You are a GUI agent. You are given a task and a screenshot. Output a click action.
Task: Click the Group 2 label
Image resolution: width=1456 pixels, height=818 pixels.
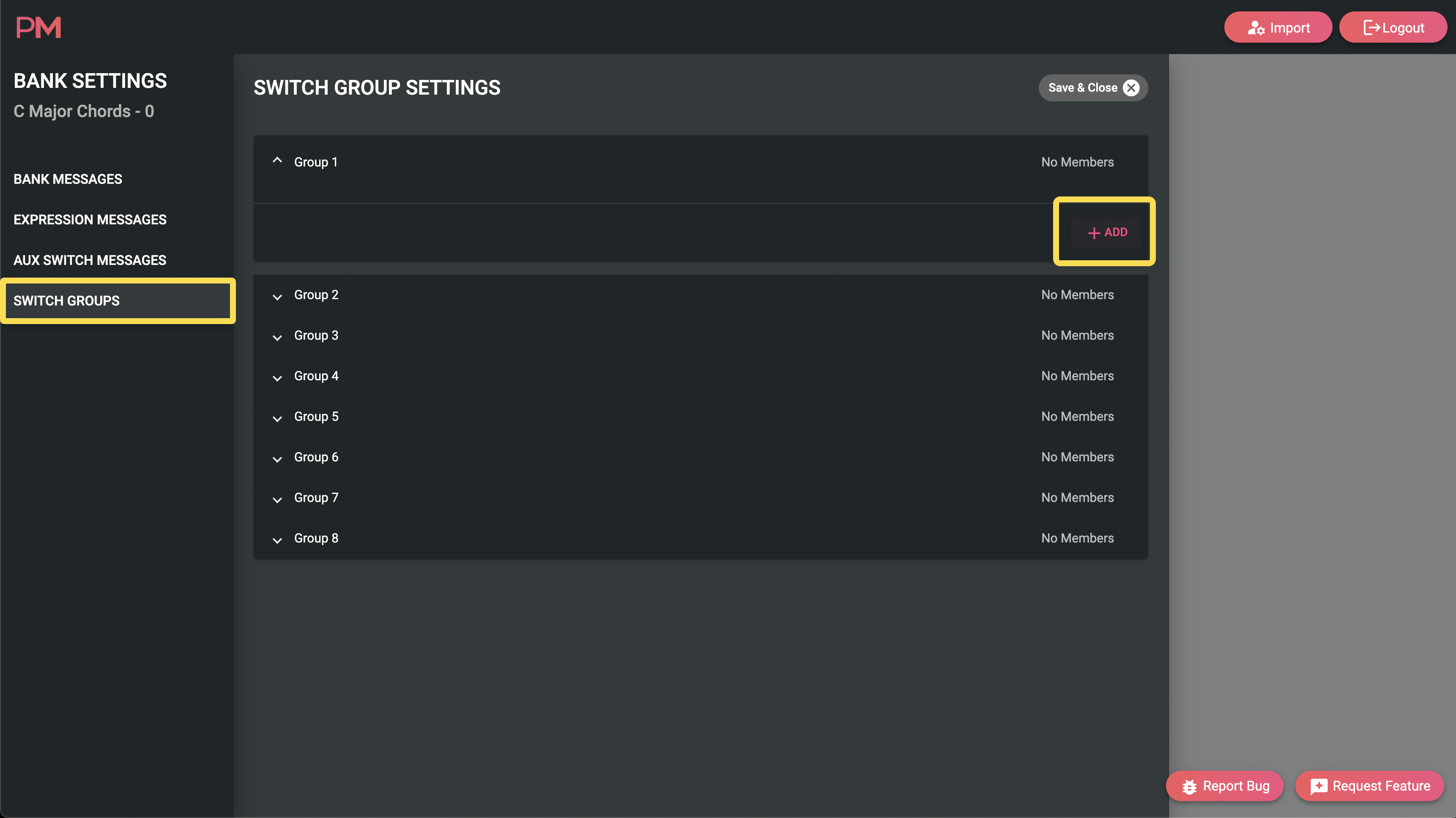point(316,295)
